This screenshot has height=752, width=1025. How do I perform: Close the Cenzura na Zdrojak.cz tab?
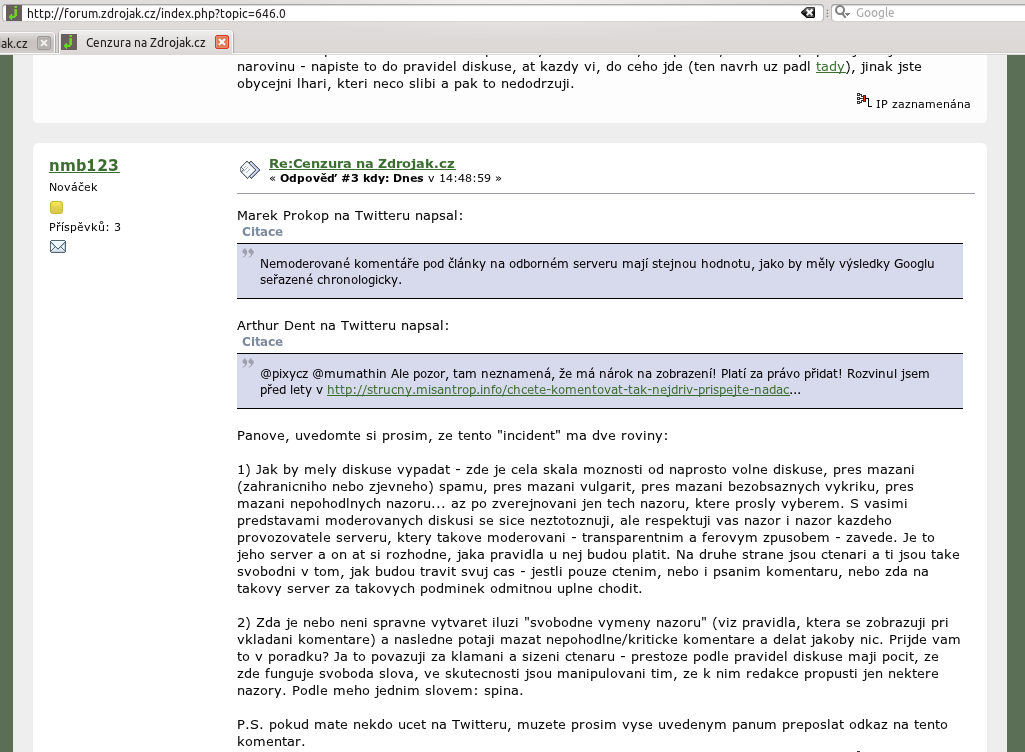tap(222, 42)
